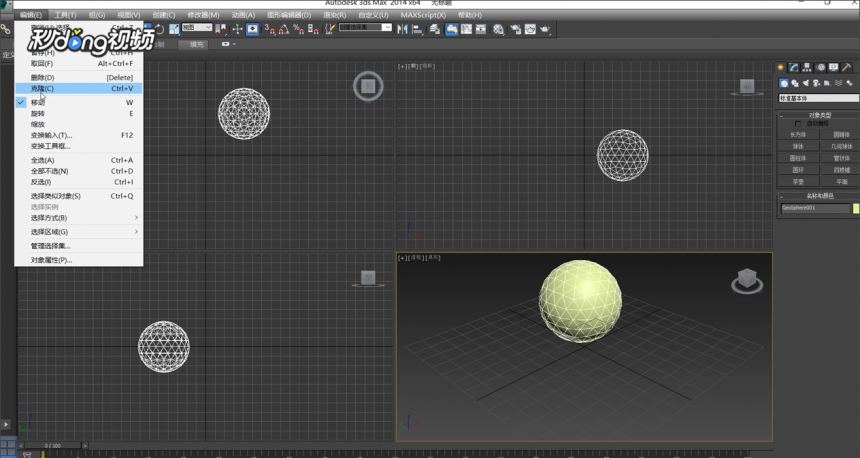Choose 全选(A) from the Edit menu
This screenshot has width=860, height=458.
pos(79,160)
